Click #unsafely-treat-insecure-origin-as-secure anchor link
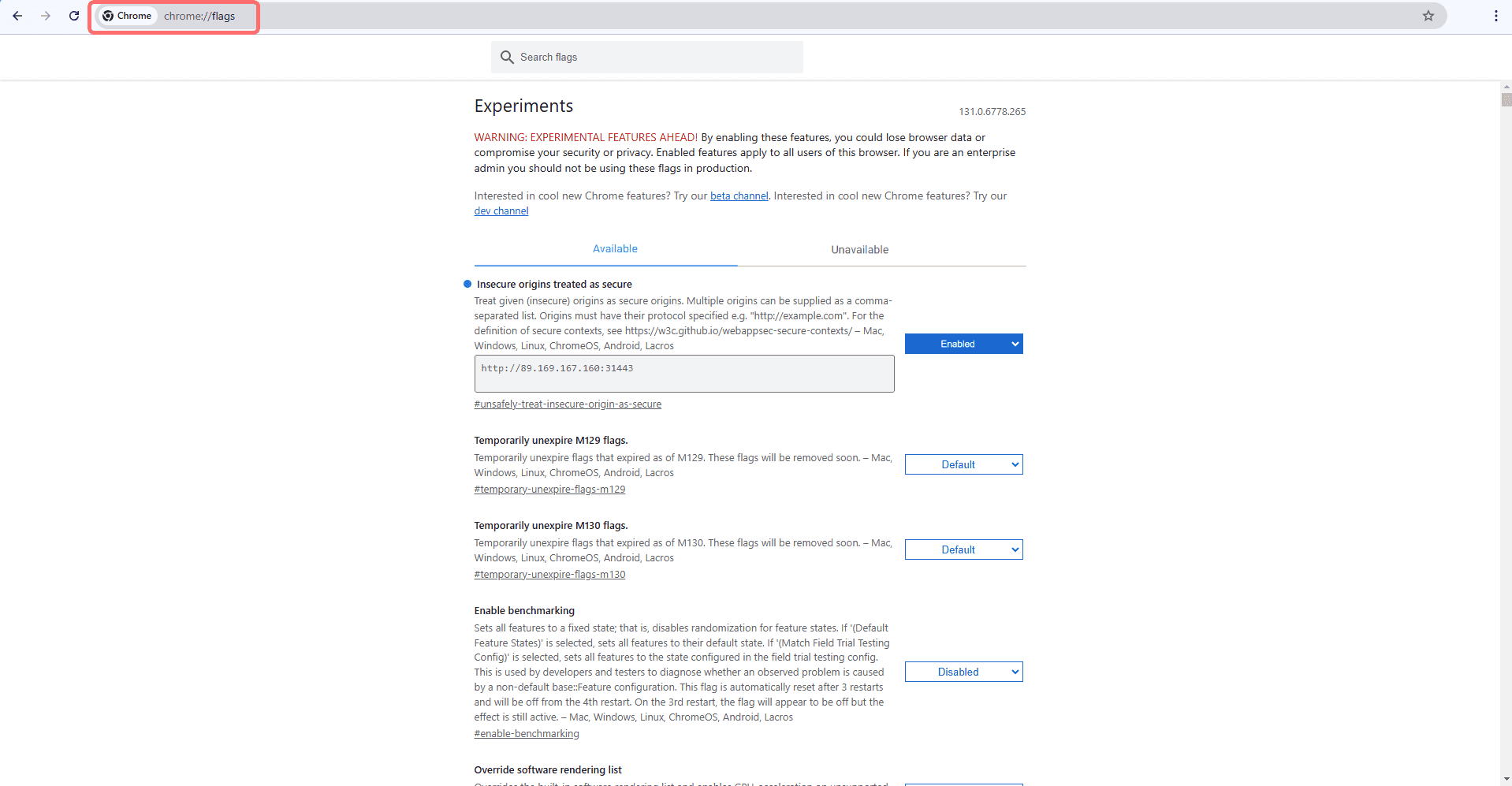1512x786 pixels. point(568,404)
